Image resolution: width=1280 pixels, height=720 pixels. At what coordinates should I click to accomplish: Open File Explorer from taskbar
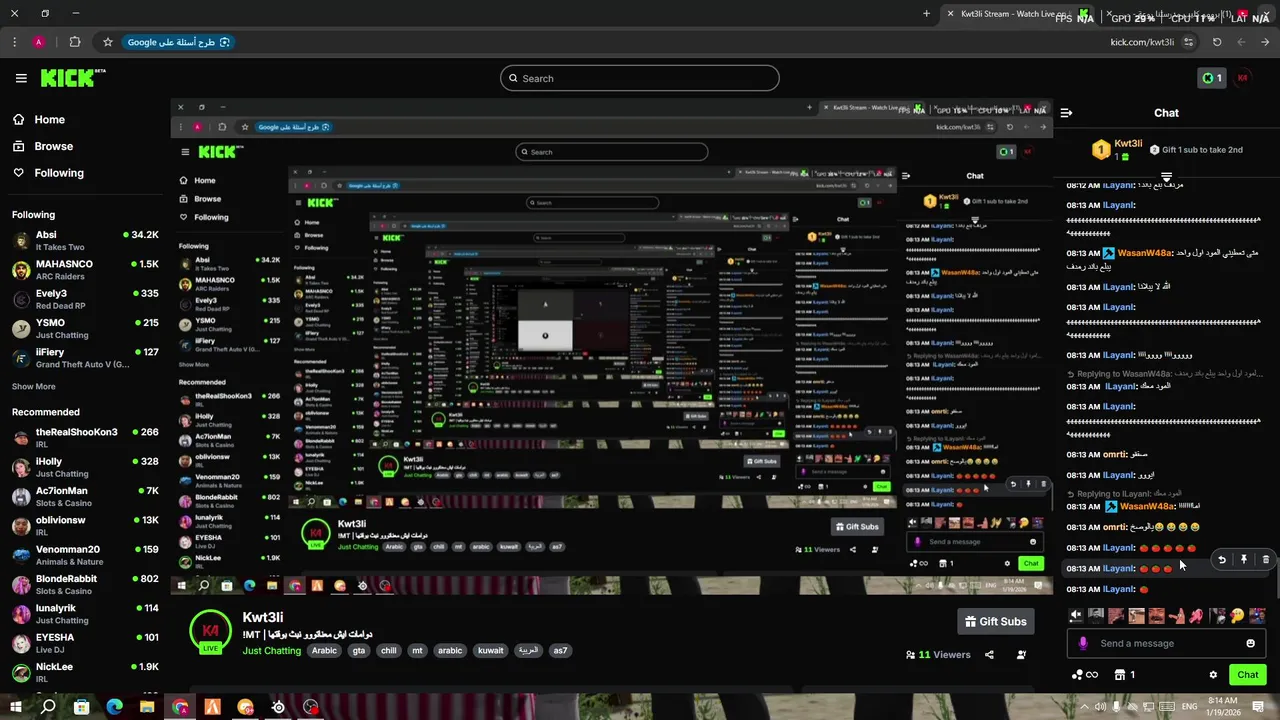pos(147,707)
